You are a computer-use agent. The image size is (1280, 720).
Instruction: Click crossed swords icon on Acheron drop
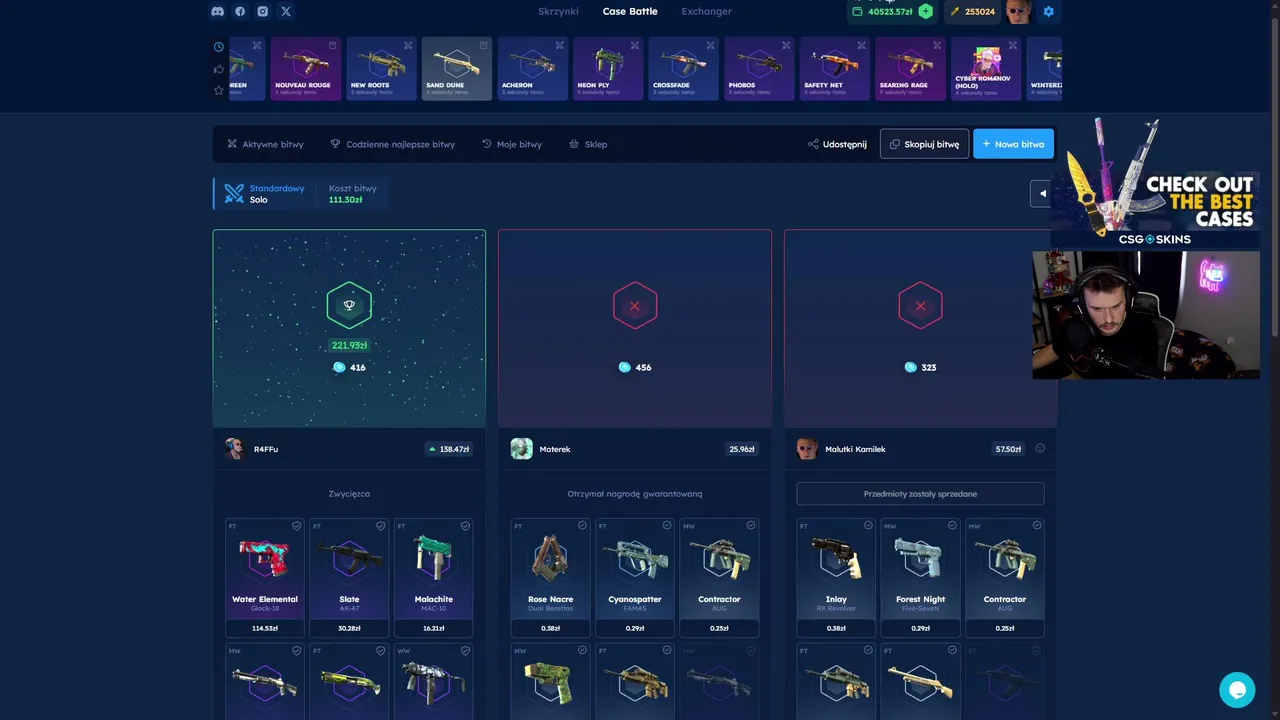[x=559, y=45]
